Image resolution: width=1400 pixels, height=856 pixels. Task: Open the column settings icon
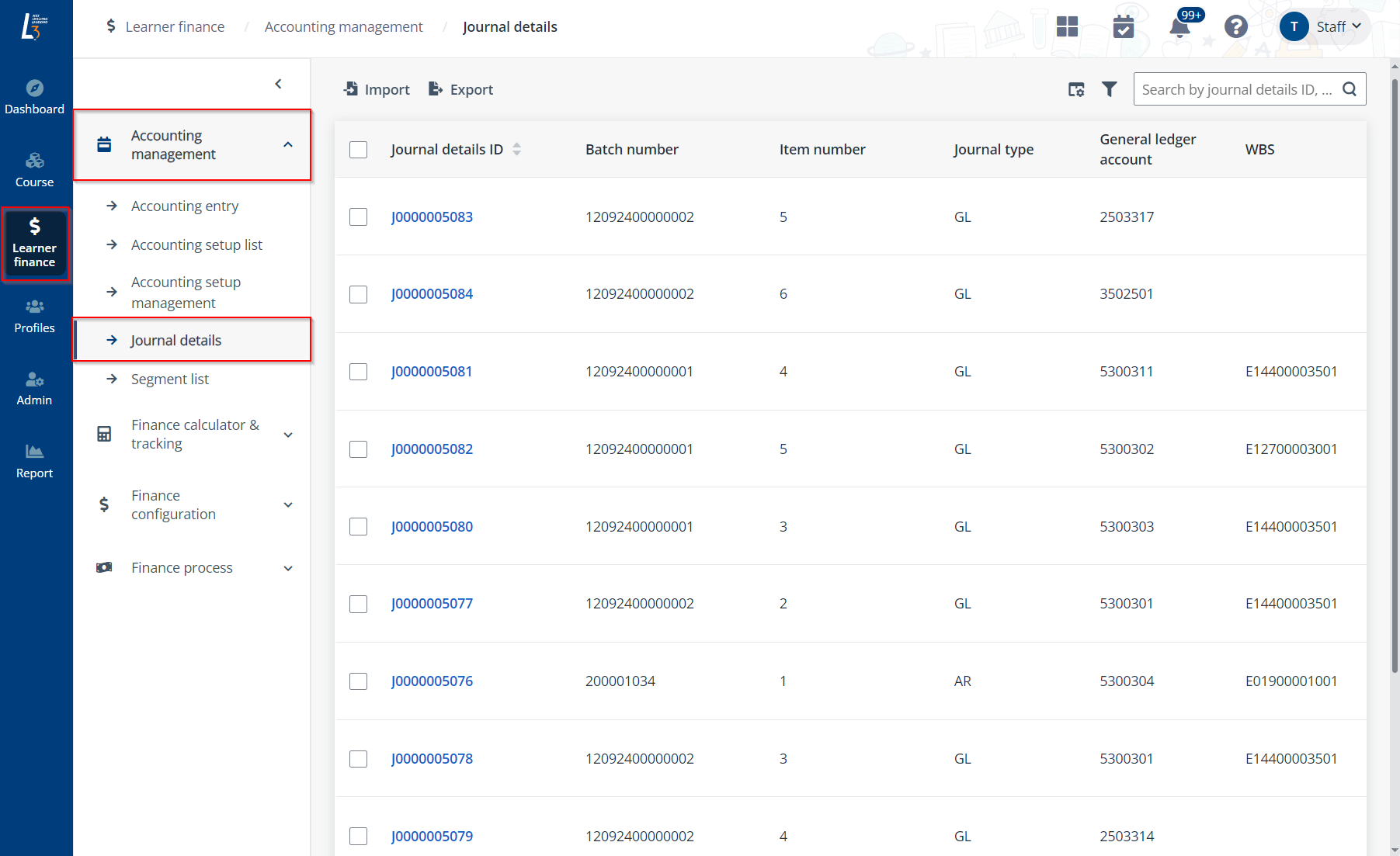tap(1076, 90)
